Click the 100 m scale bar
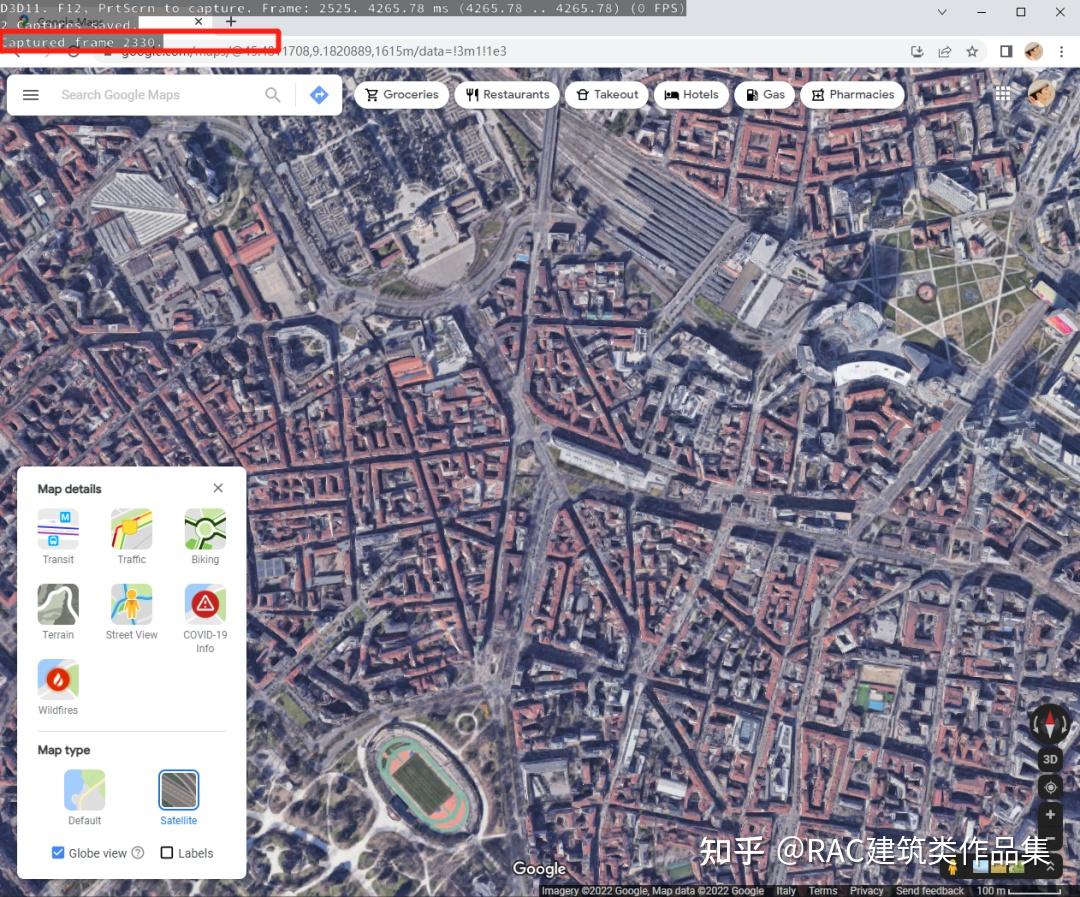 pyautogui.click(x=1018, y=891)
